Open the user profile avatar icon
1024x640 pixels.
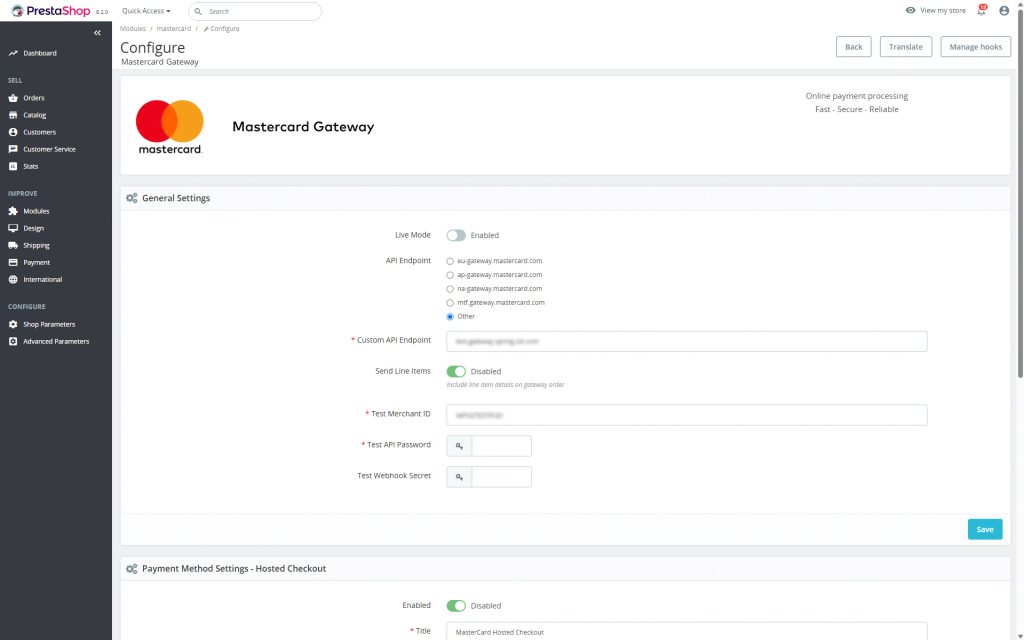coord(1004,10)
